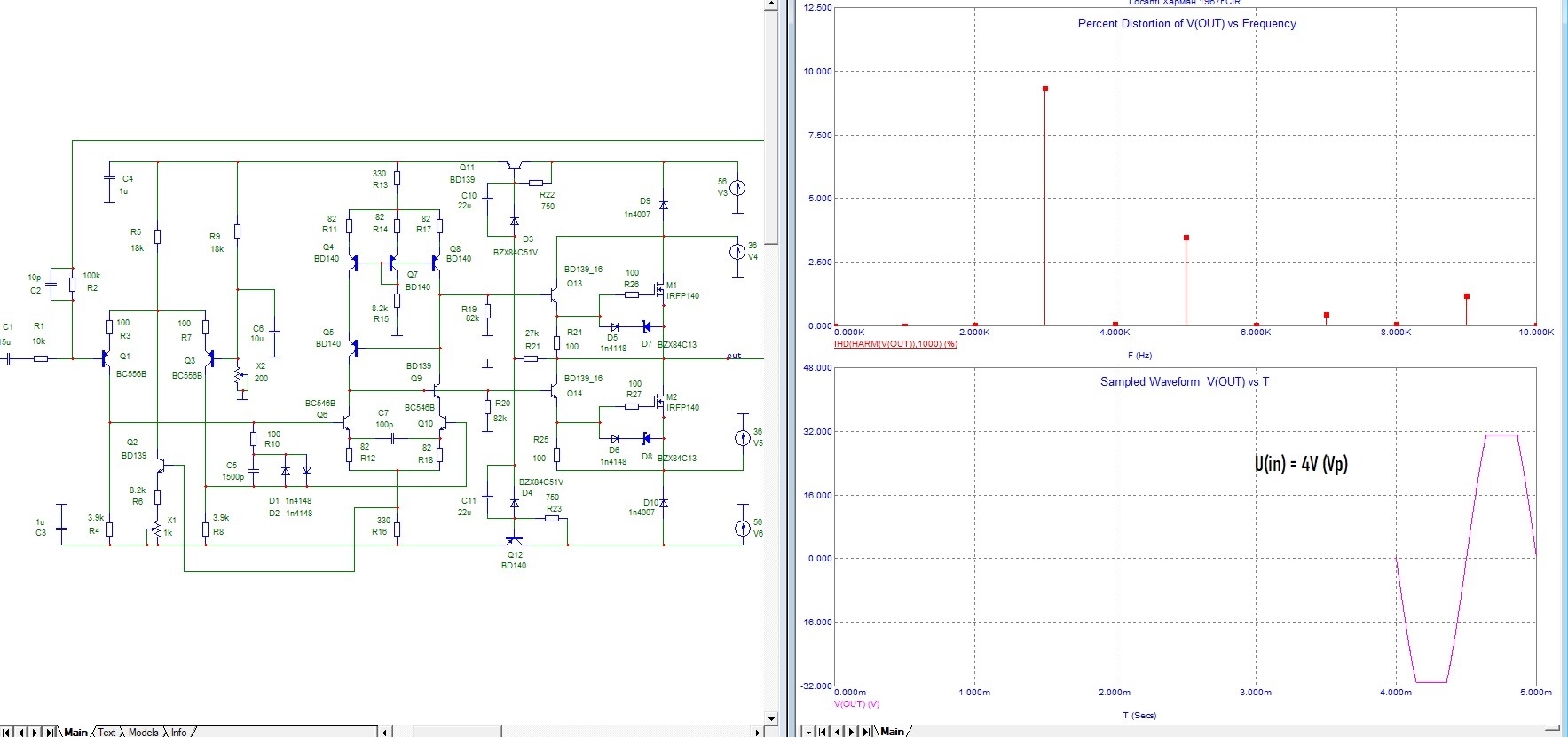Click the 'T (Secs)' axis label
Image resolution: width=1568 pixels, height=737 pixels.
click(1139, 716)
